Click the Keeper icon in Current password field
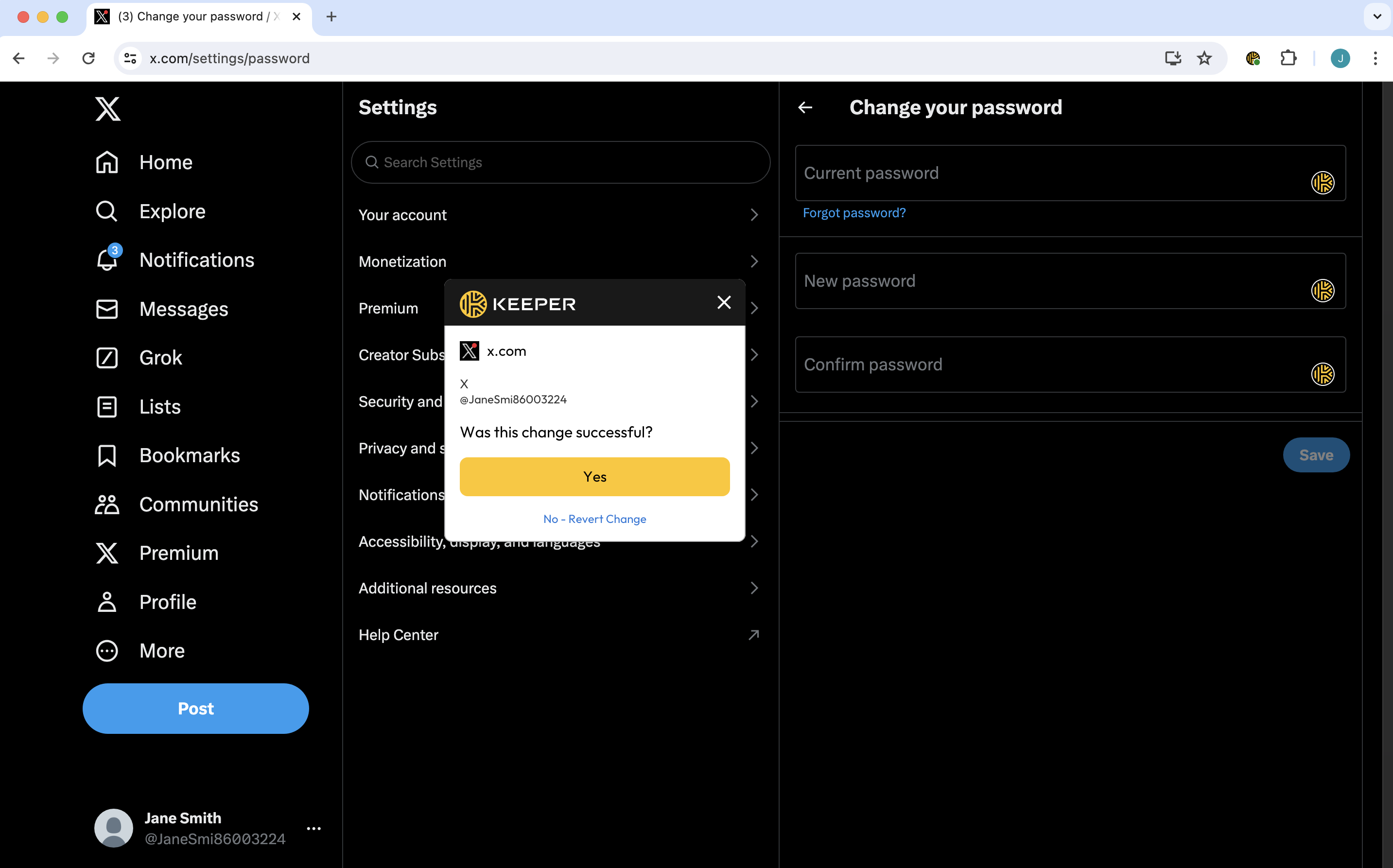 pyautogui.click(x=1322, y=183)
